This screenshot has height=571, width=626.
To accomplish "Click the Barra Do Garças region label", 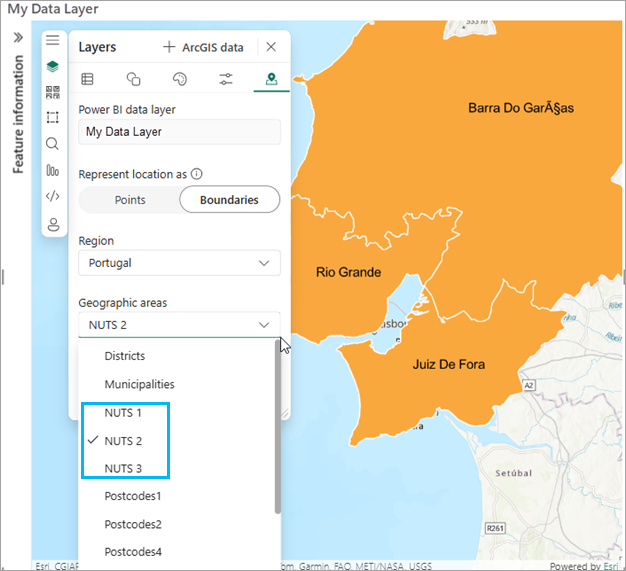I will point(521,108).
